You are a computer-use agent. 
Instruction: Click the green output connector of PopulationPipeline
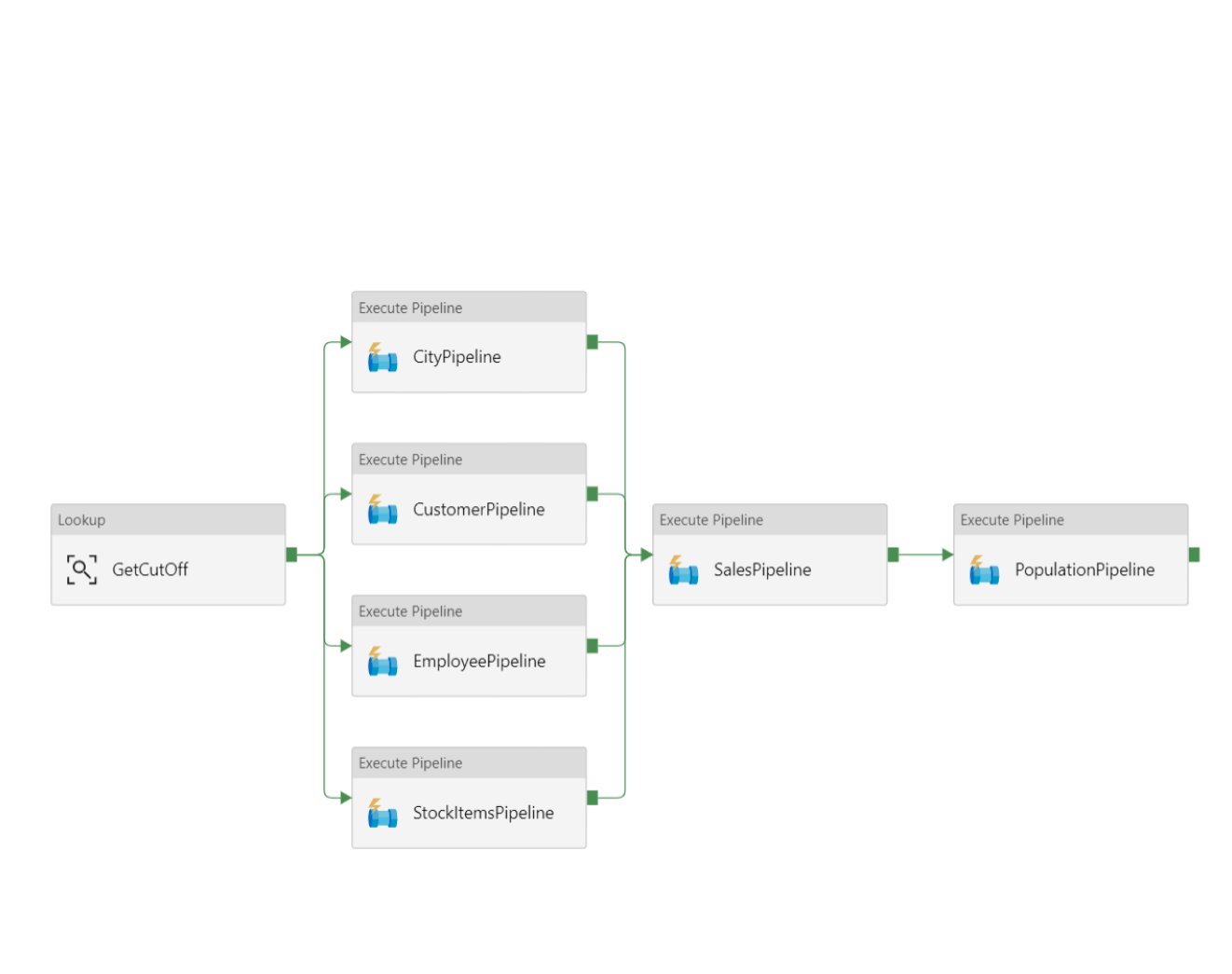pyautogui.click(x=1195, y=555)
